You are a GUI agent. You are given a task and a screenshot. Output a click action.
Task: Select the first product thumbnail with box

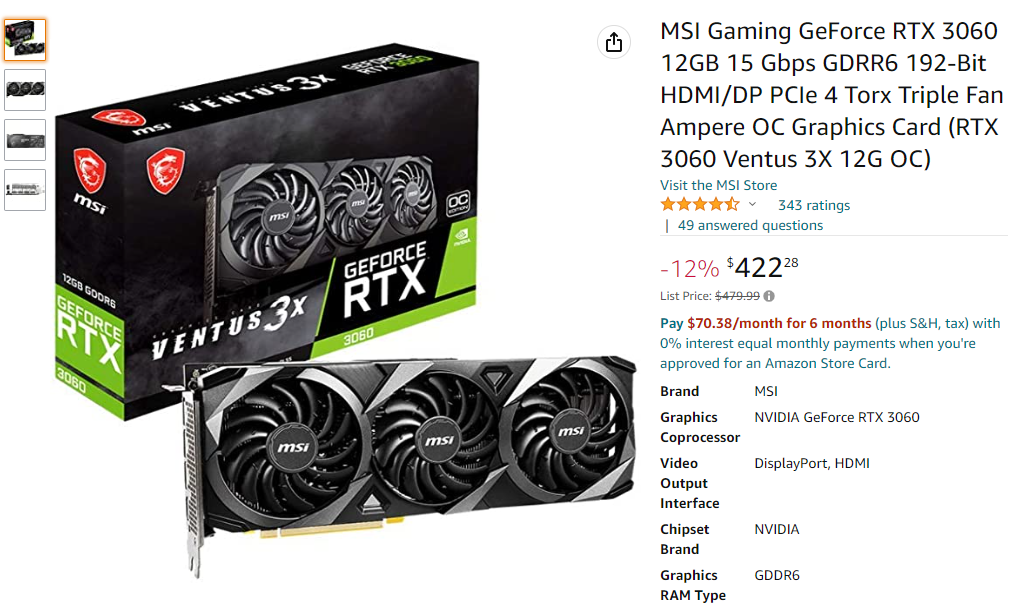pyautogui.click(x=25, y=40)
